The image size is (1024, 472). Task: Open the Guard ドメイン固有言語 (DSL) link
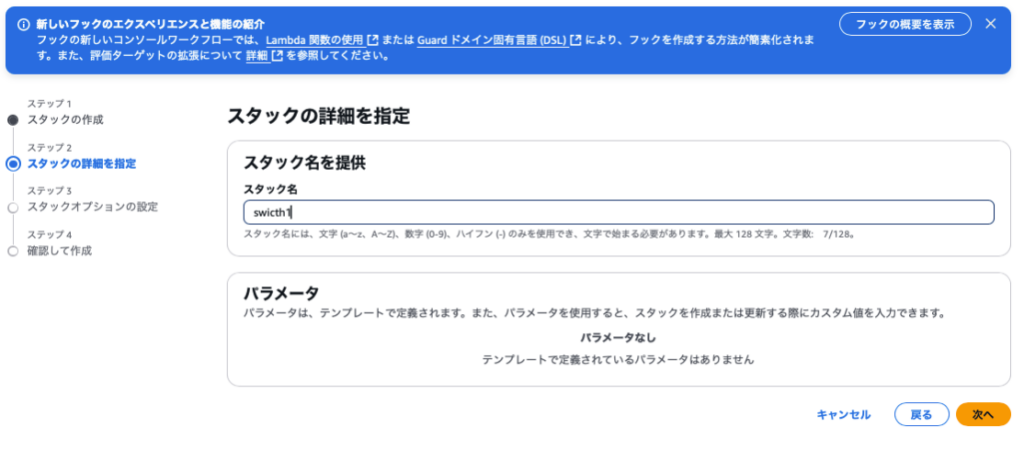pyautogui.click(x=488, y=39)
